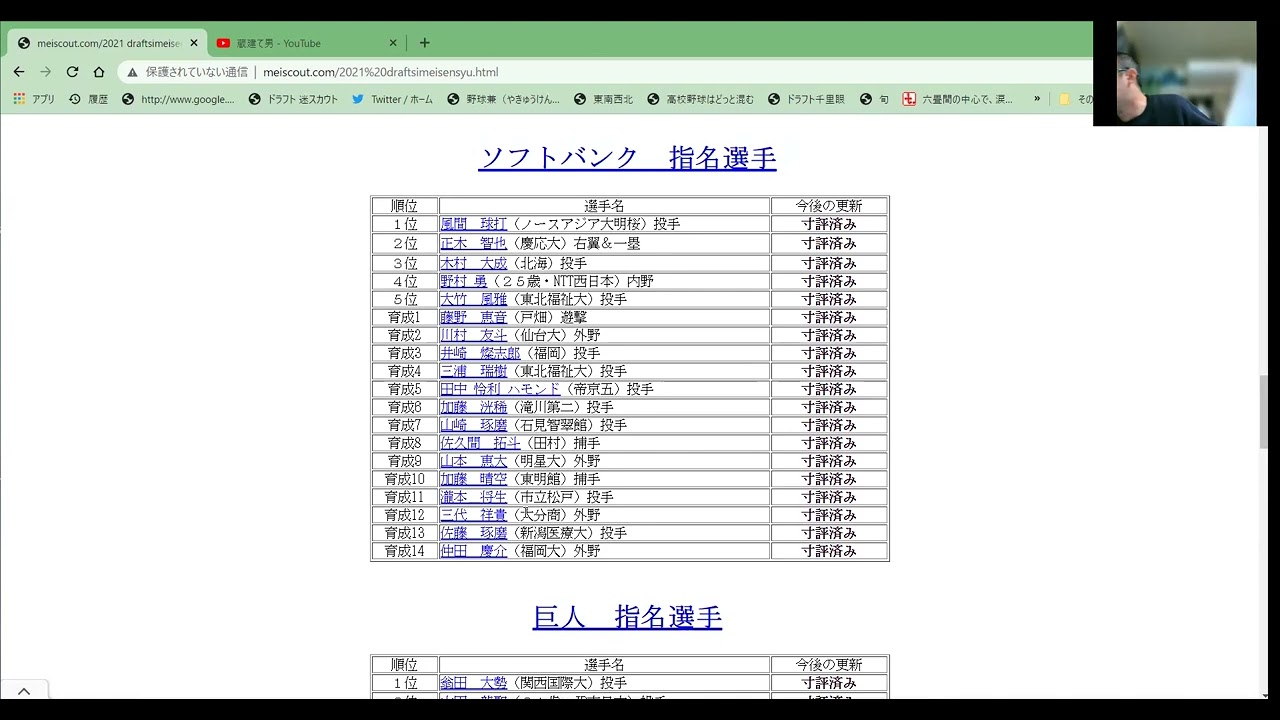The height and width of the screenshot is (720, 1280).
Task: Close the YouTube tab
Action: pos(393,43)
